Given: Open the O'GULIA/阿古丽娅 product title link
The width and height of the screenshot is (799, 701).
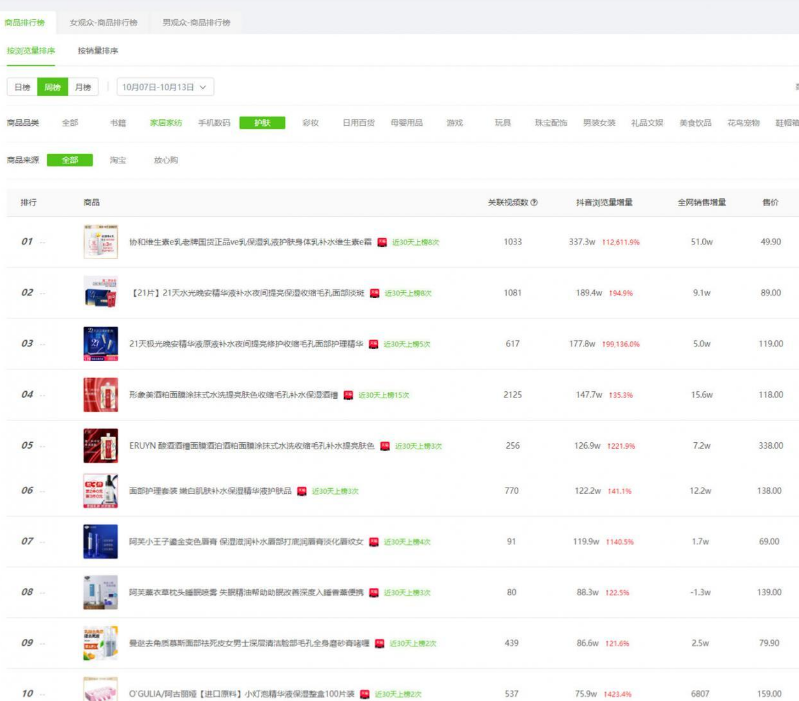Looking at the screenshot, I should tap(242, 694).
